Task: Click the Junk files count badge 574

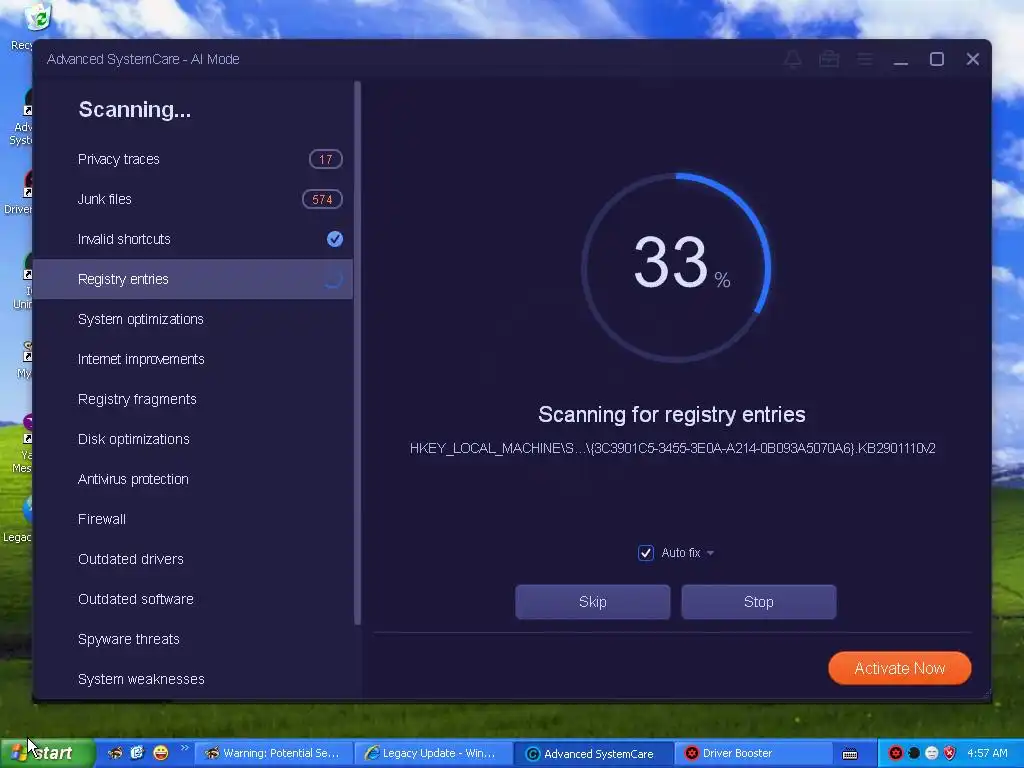Action: click(322, 199)
